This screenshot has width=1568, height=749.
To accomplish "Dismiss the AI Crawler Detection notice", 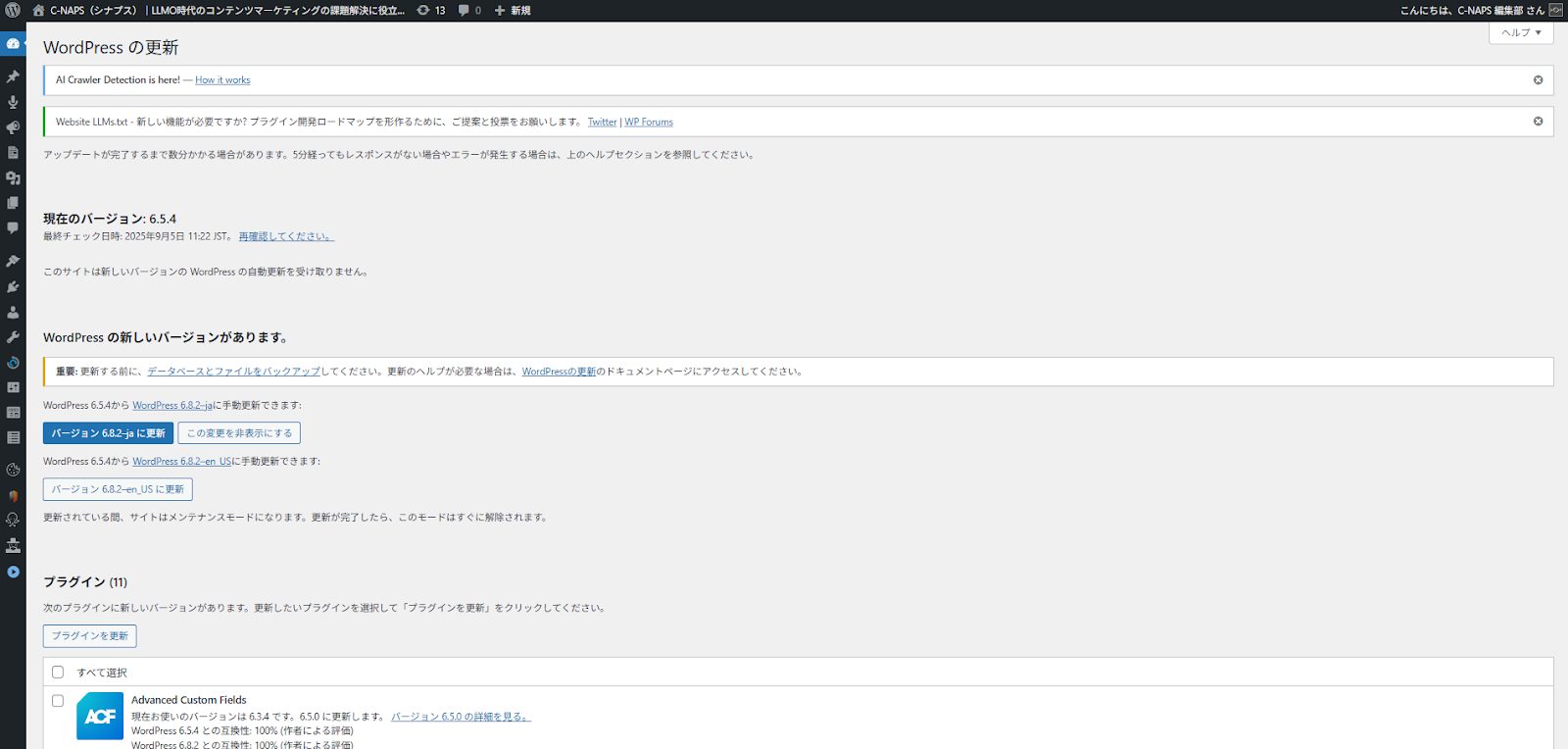I will click(1538, 80).
